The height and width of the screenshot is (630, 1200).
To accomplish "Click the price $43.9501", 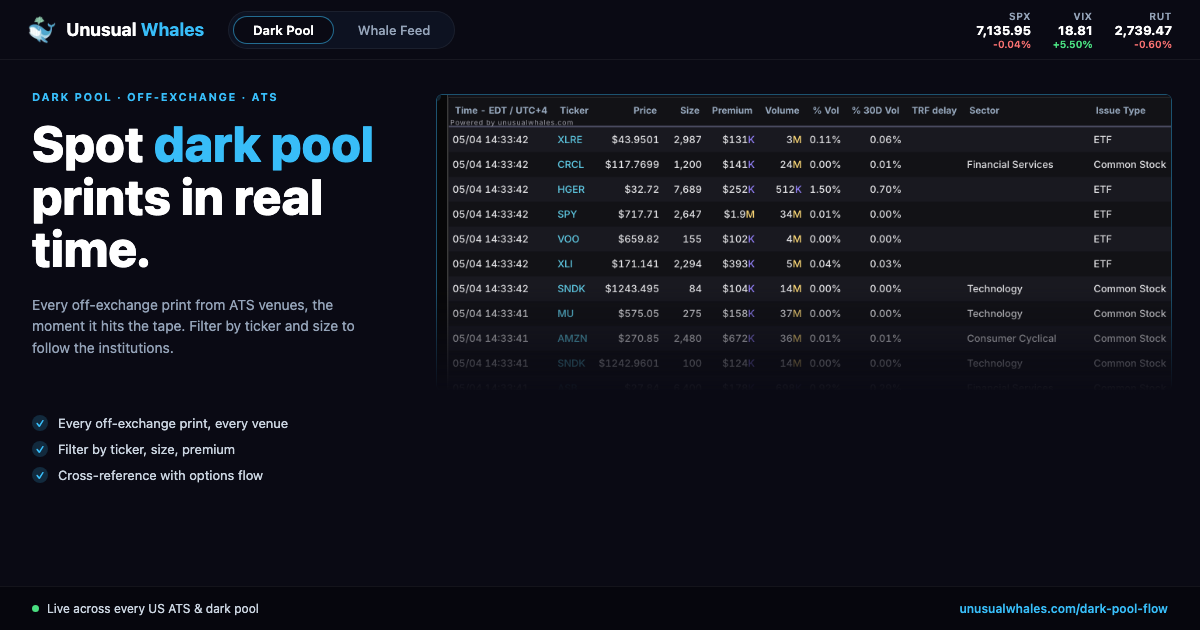I will [x=635, y=139].
